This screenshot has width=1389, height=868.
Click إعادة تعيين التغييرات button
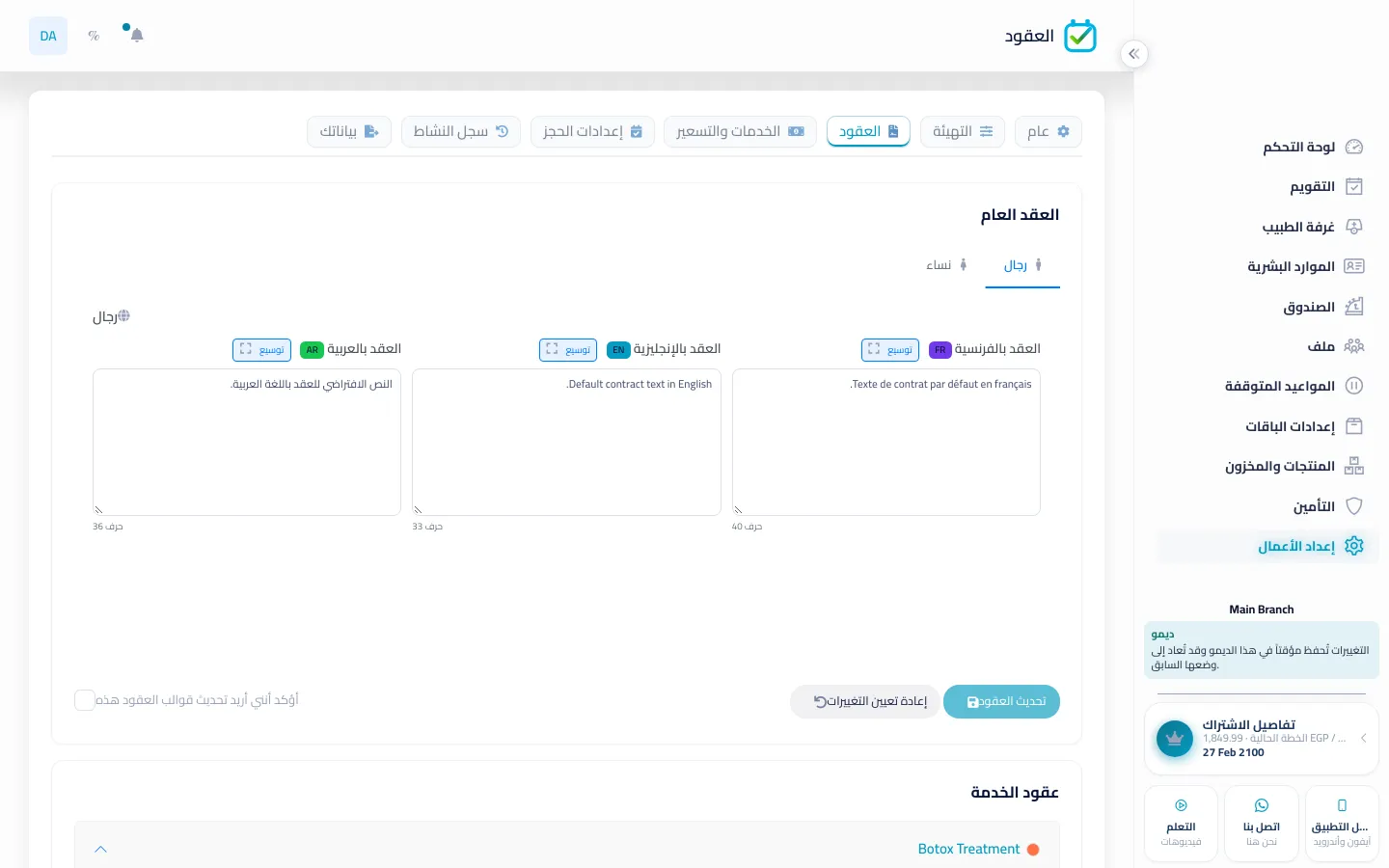pyautogui.click(x=865, y=702)
